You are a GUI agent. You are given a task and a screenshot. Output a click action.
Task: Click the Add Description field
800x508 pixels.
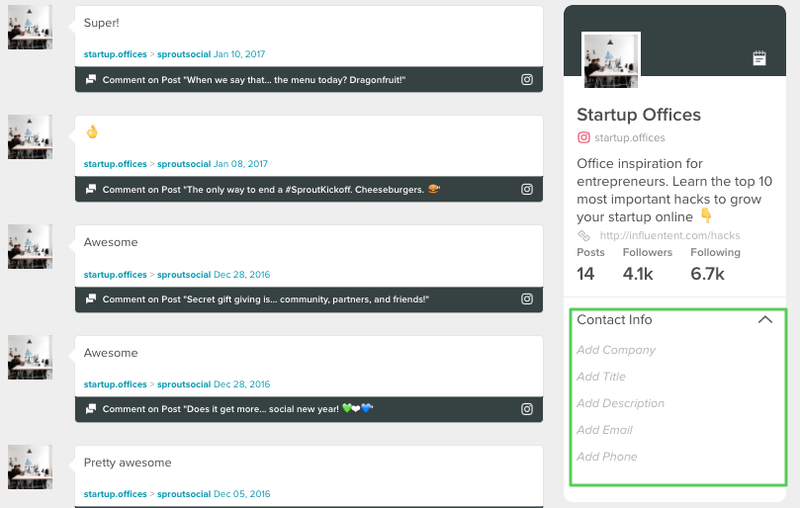tap(620, 403)
